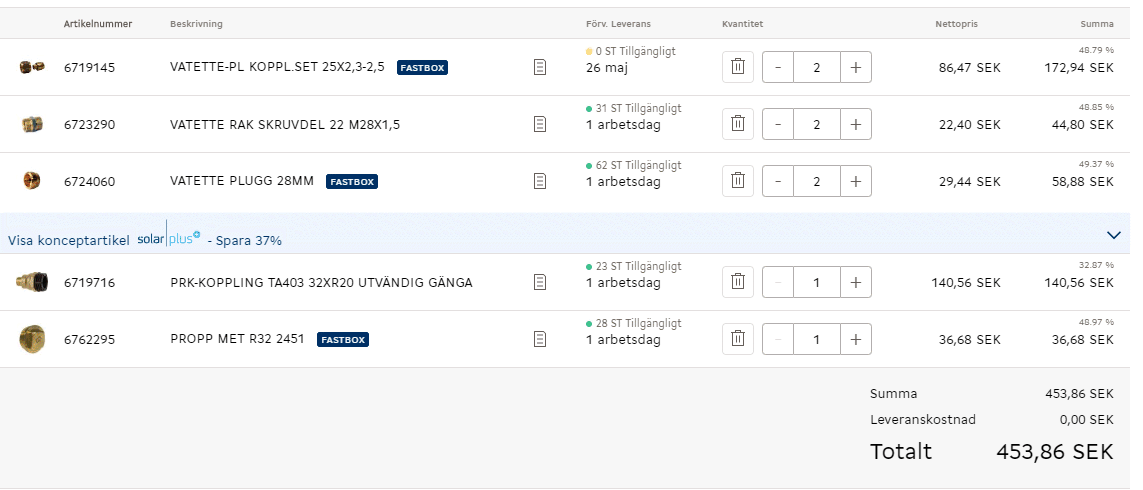This screenshot has height=490, width=1143.
Task: Increase quantity of VATETTE PLUGG 28MM
Action: click(x=855, y=181)
